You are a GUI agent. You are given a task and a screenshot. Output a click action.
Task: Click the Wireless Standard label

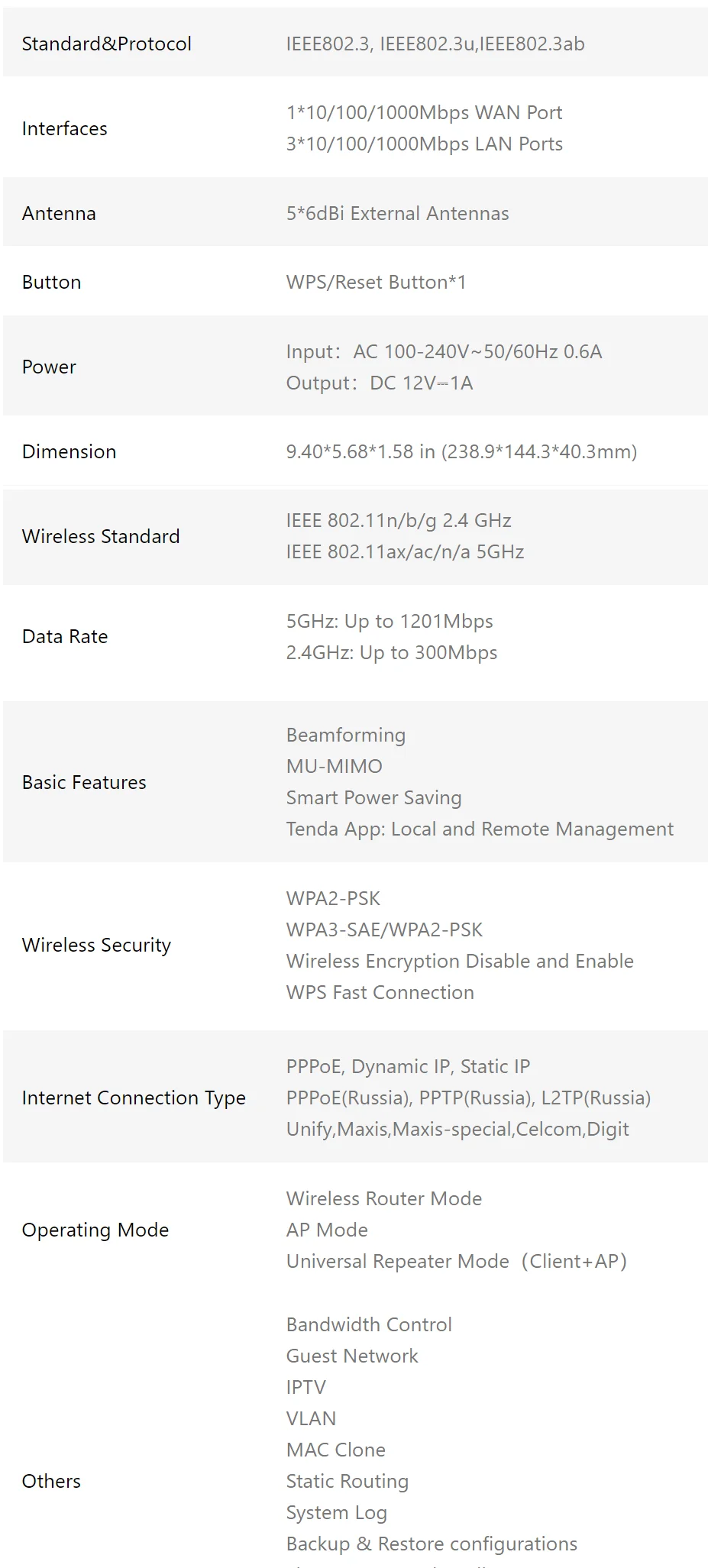(101, 537)
